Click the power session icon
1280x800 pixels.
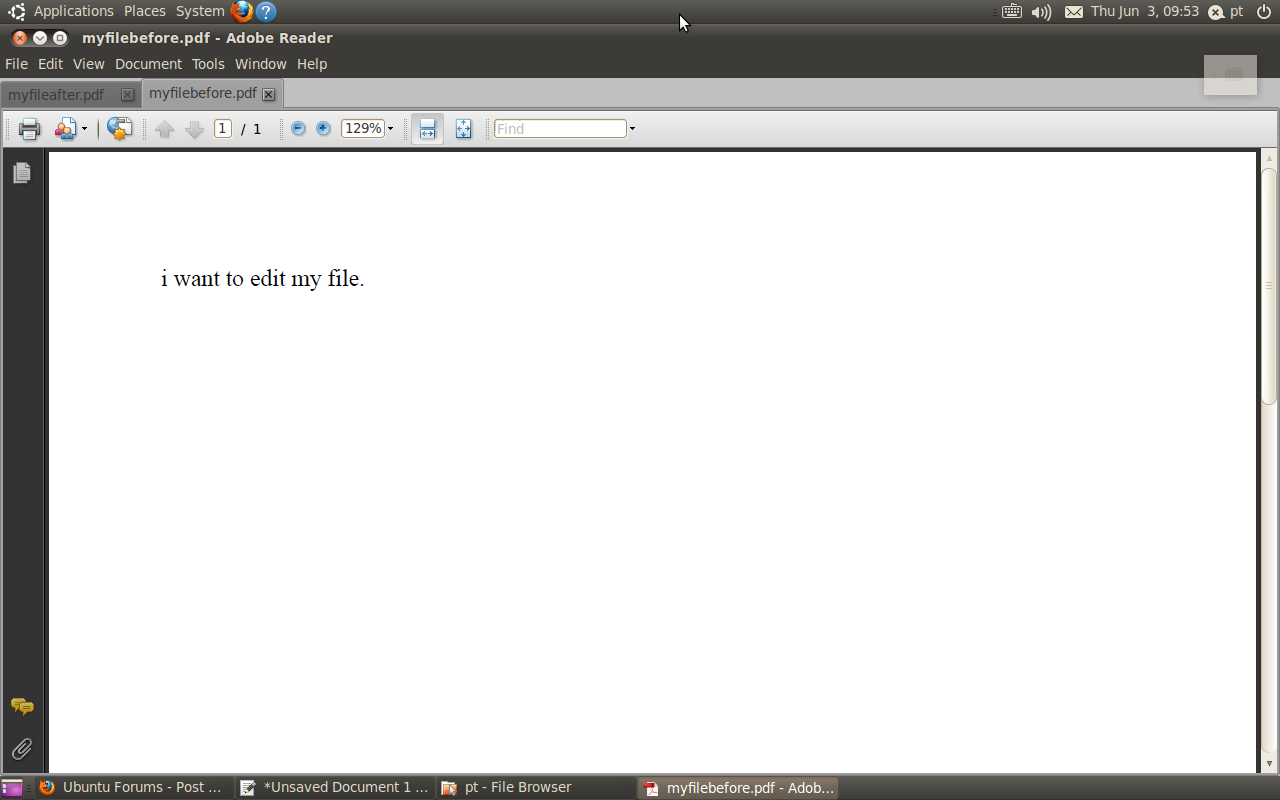tap(1263, 12)
